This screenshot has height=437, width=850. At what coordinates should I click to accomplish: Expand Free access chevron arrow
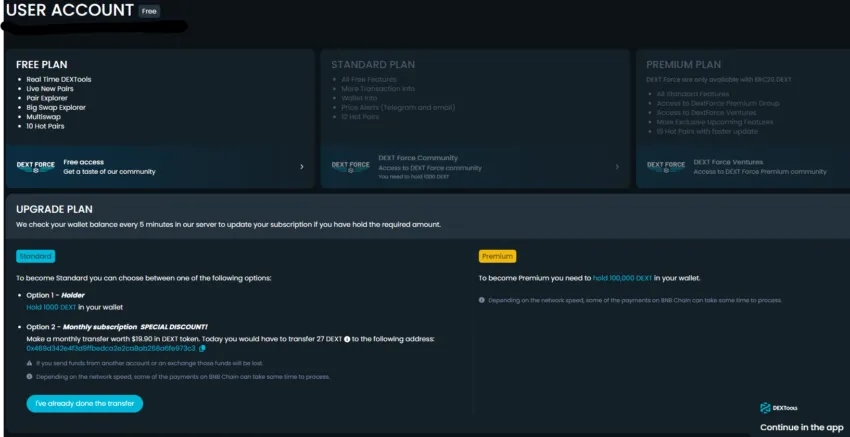click(x=302, y=166)
